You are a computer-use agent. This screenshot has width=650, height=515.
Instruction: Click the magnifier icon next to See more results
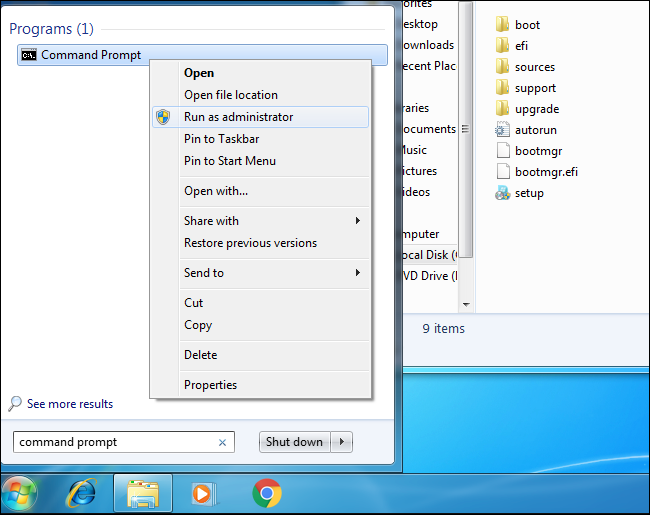(x=15, y=403)
